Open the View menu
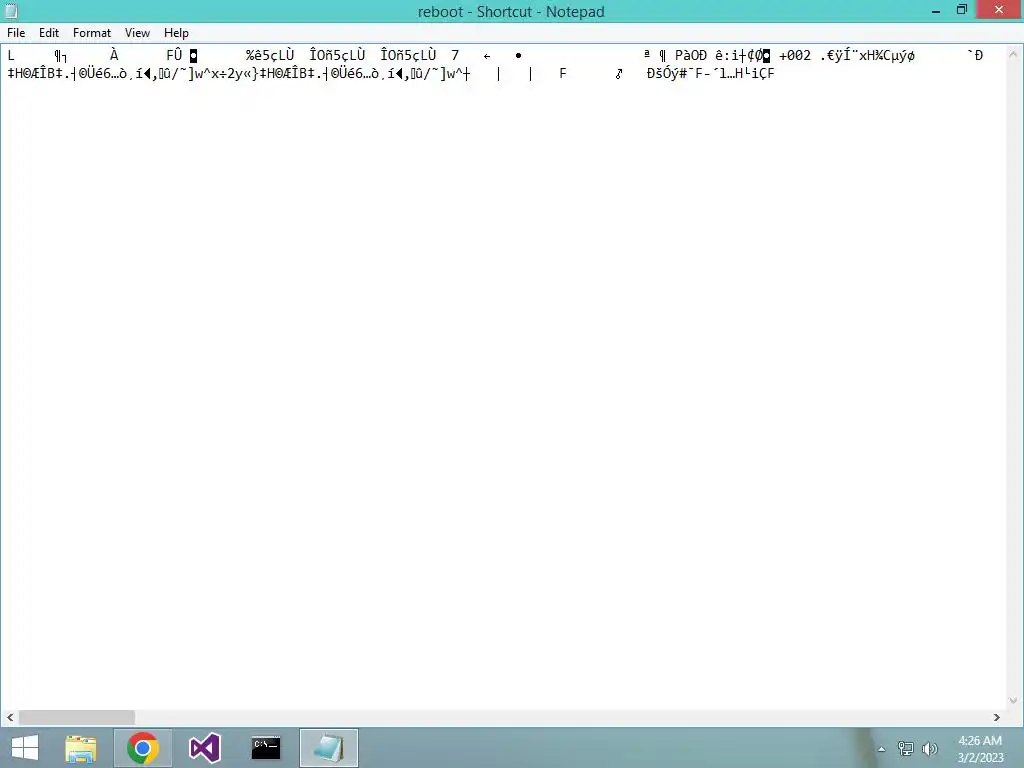Viewport: 1024px width, 768px height. (x=137, y=33)
